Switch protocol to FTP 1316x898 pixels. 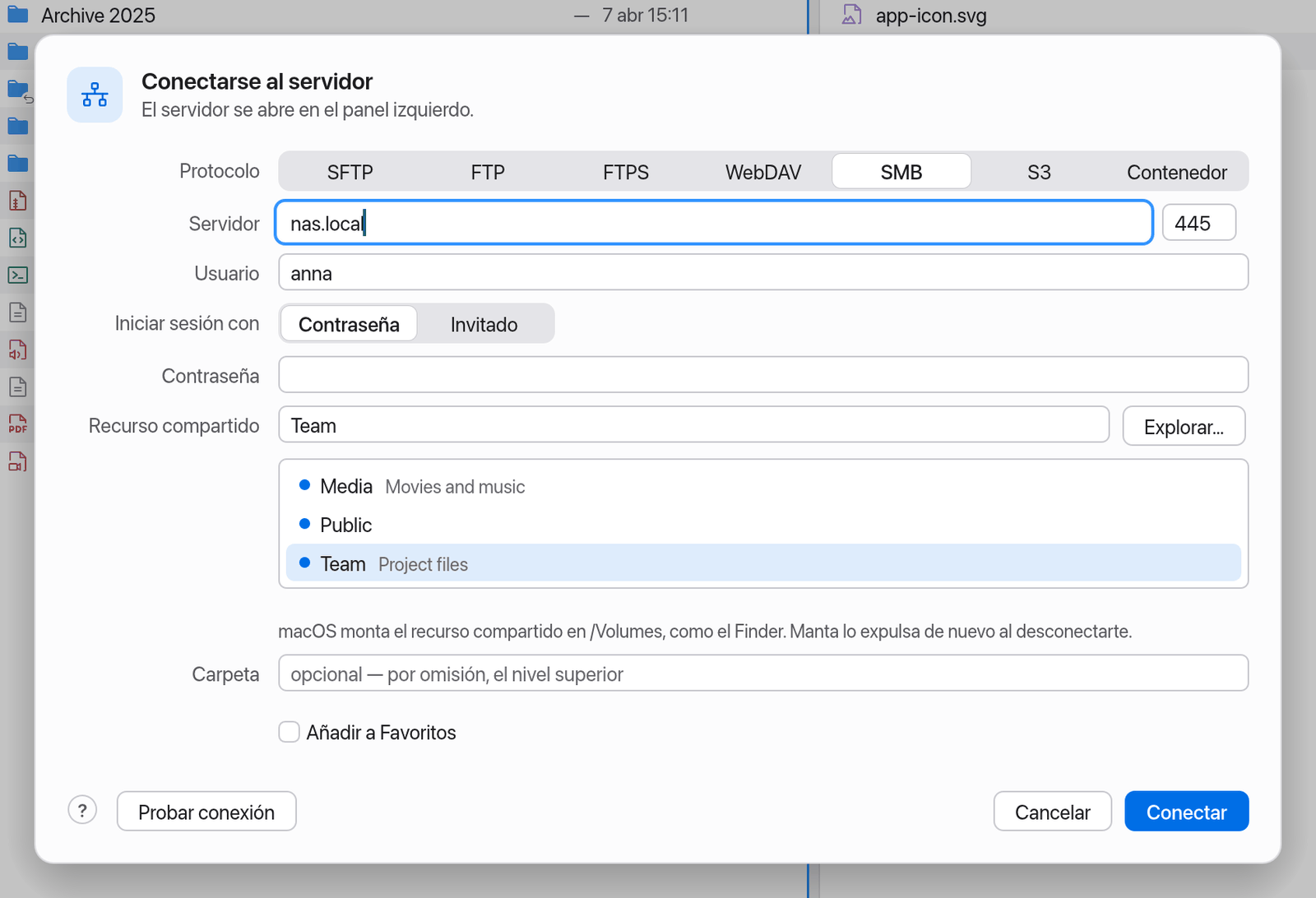click(488, 172)
